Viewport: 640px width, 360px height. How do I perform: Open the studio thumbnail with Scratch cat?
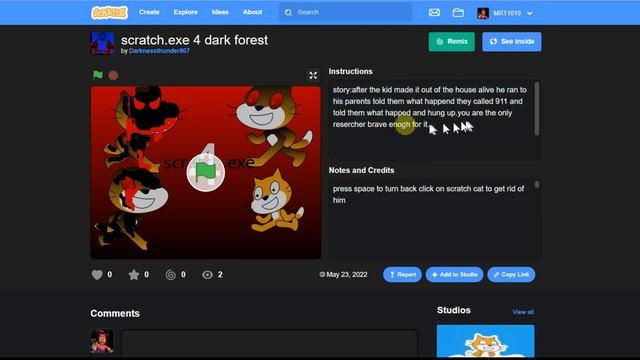pyautogui.click(x=485, y=341)
